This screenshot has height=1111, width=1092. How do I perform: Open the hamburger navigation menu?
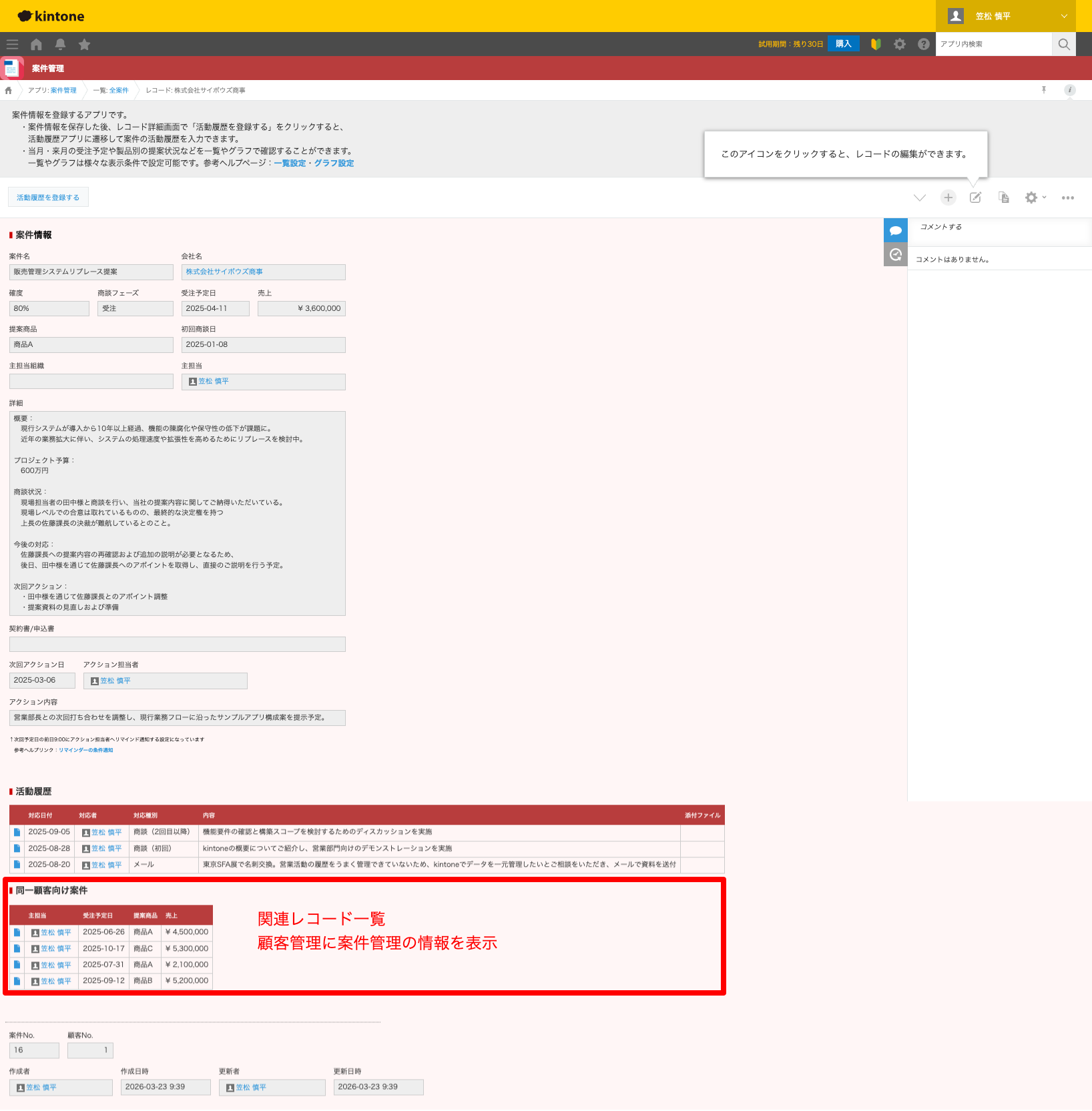click(x=12, y=44)
